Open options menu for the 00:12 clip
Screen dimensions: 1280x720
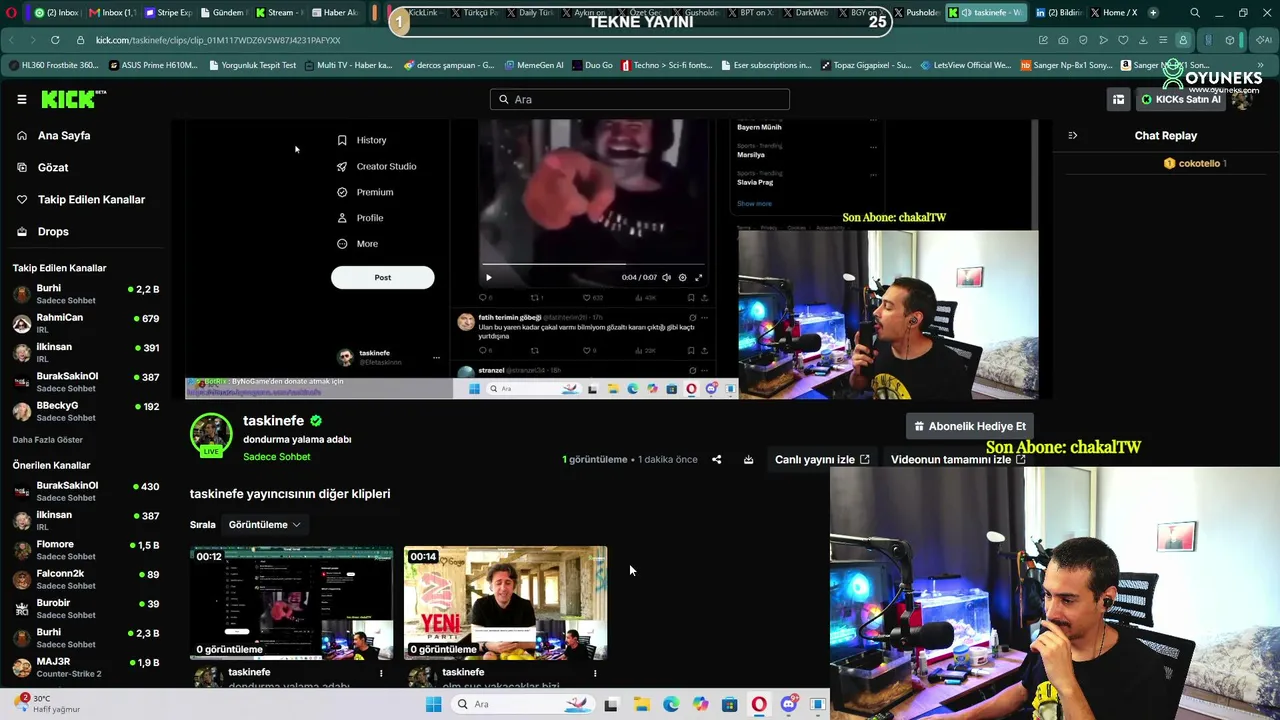(381, 674)
